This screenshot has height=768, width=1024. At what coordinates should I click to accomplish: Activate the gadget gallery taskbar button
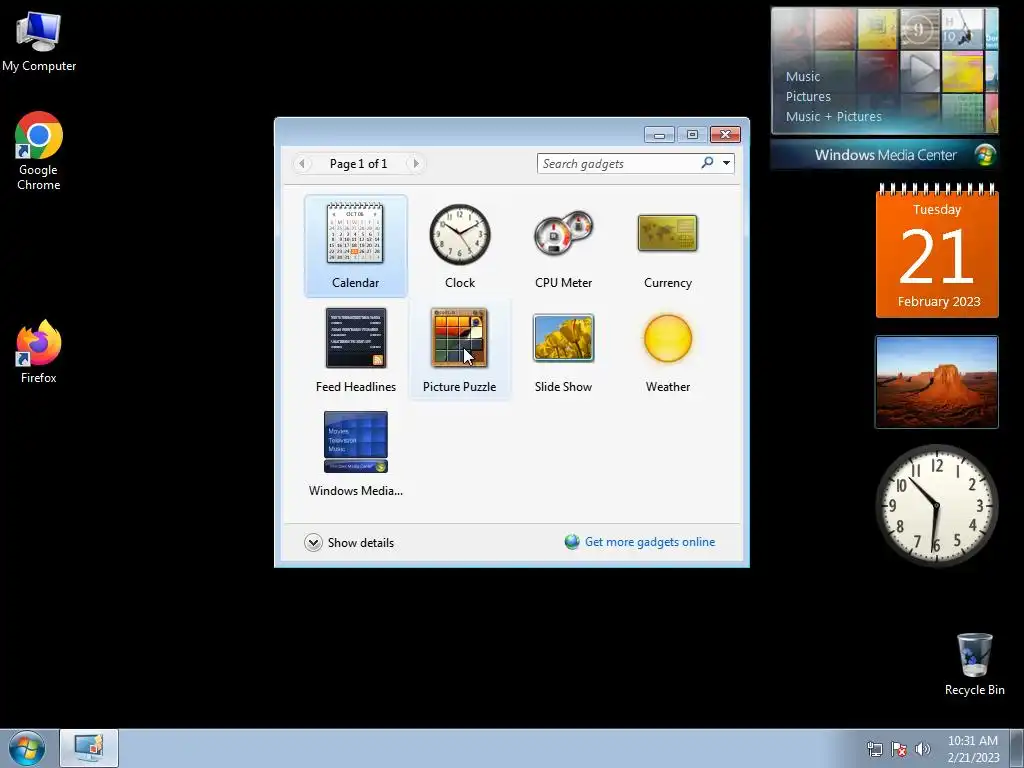coord(89,748)
